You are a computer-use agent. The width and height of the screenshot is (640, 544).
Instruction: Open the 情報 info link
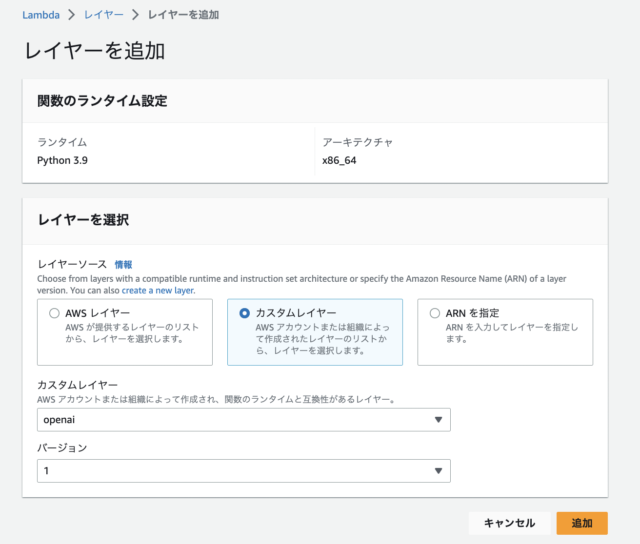tap(123, 264)
